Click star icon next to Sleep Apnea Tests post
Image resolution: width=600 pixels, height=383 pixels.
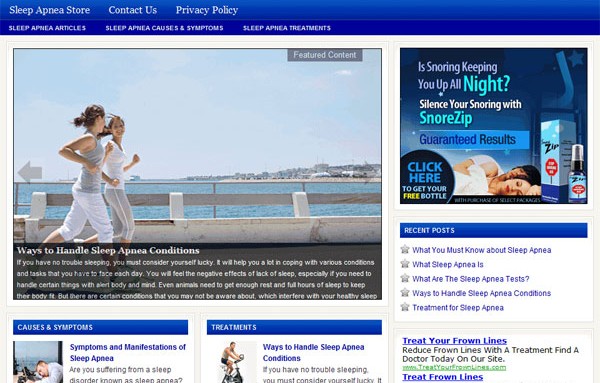(x=405, y=278)
